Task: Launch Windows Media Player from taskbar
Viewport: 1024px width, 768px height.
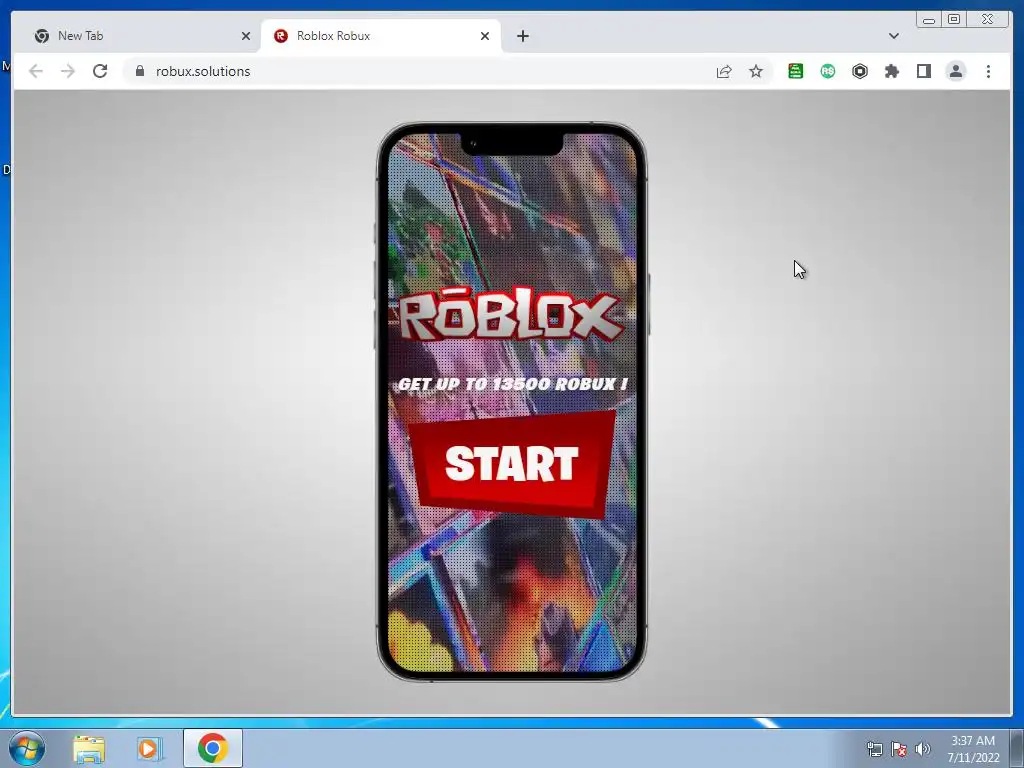Action: tap(149, 748)
